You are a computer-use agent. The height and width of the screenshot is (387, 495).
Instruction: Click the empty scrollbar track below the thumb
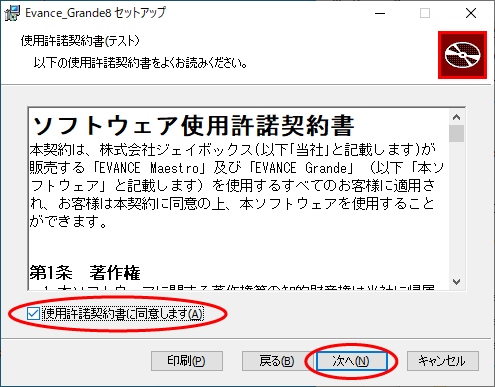tap(456, 208)
